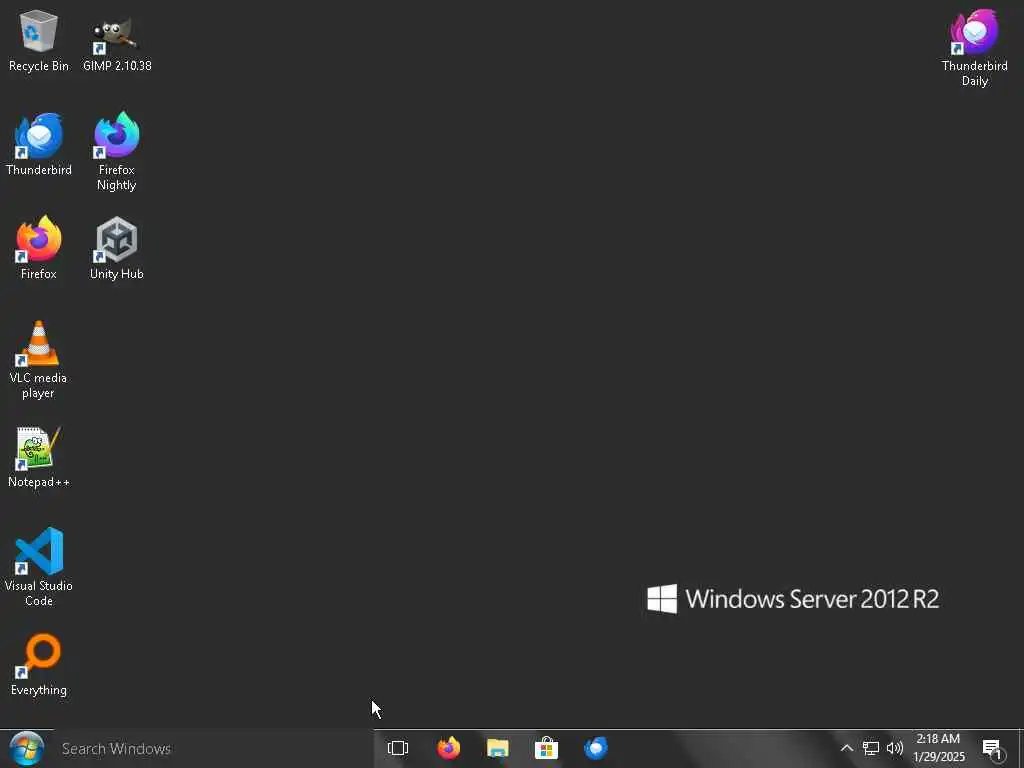
Task: Open the Start menu orb
Action: tap(27, 748)
